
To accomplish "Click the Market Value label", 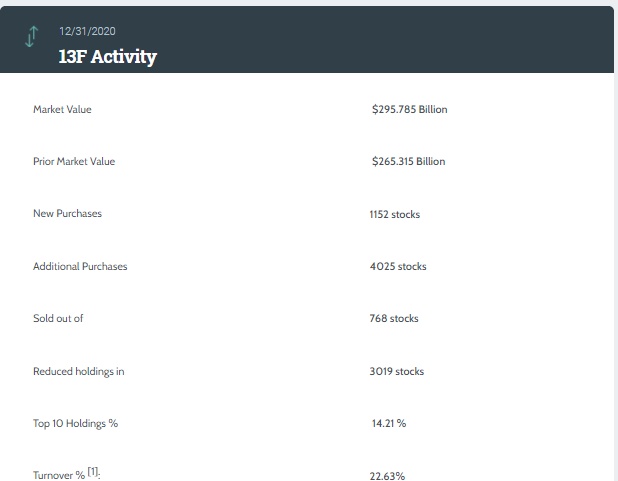I will [x=62, y=109].
